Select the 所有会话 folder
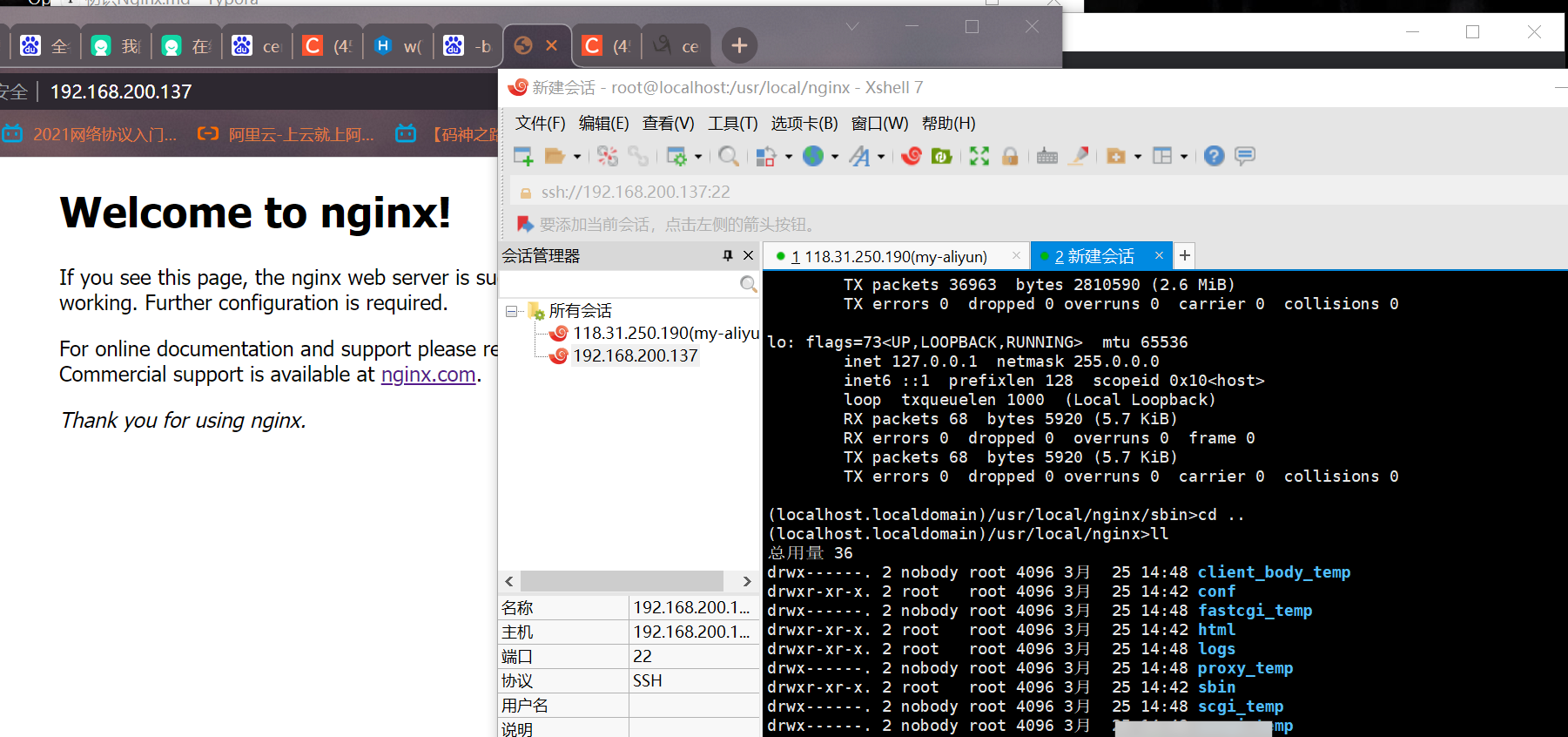The width and height of the screenshot is (1568, 737). pos(580,311)
